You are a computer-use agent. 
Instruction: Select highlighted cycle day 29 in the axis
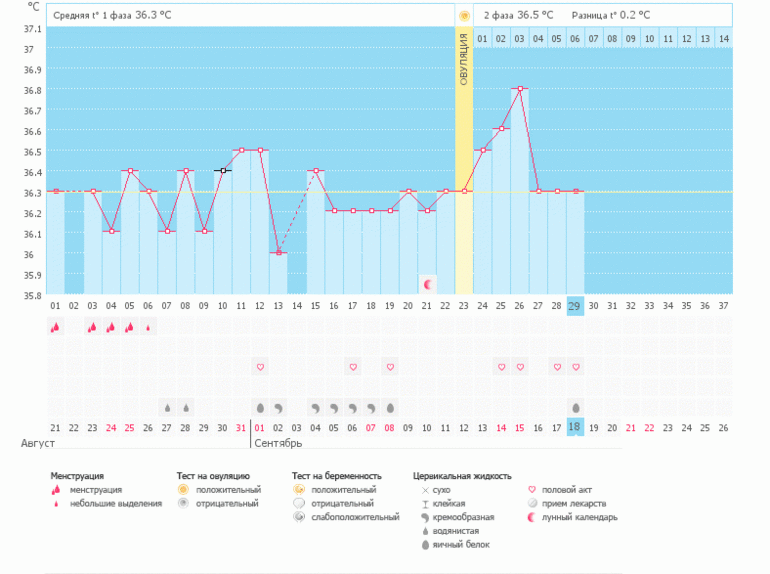click(575, 305)
